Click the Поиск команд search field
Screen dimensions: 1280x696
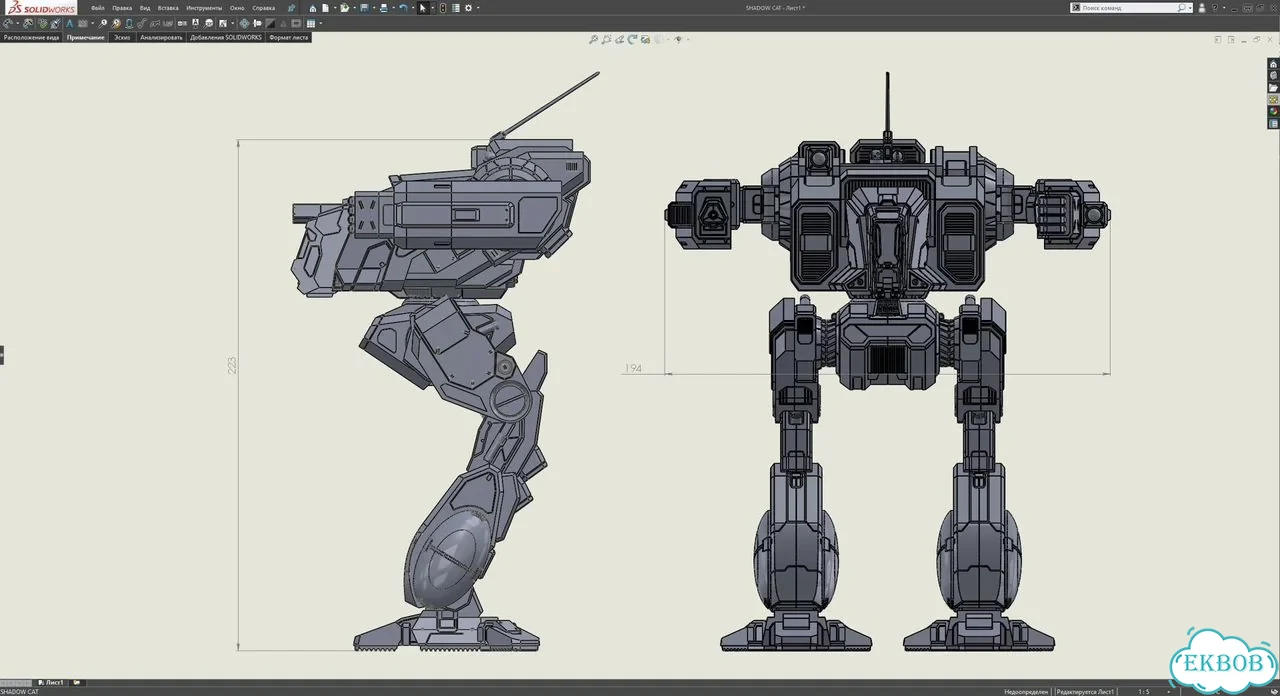[x=1133, y=8]
